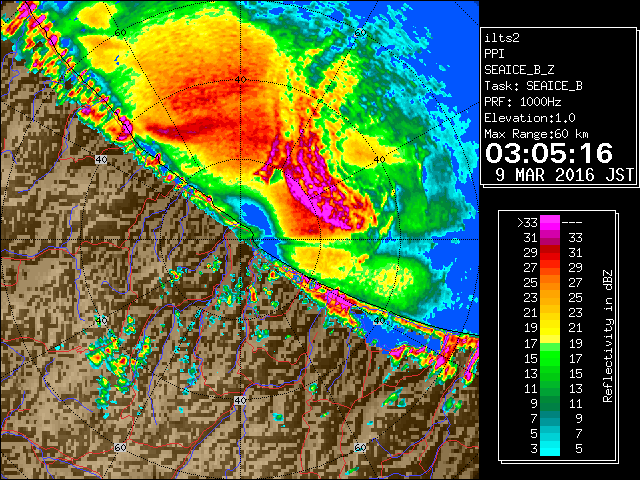Click the 60 km ring label over northwest echoes

point(120,32)
